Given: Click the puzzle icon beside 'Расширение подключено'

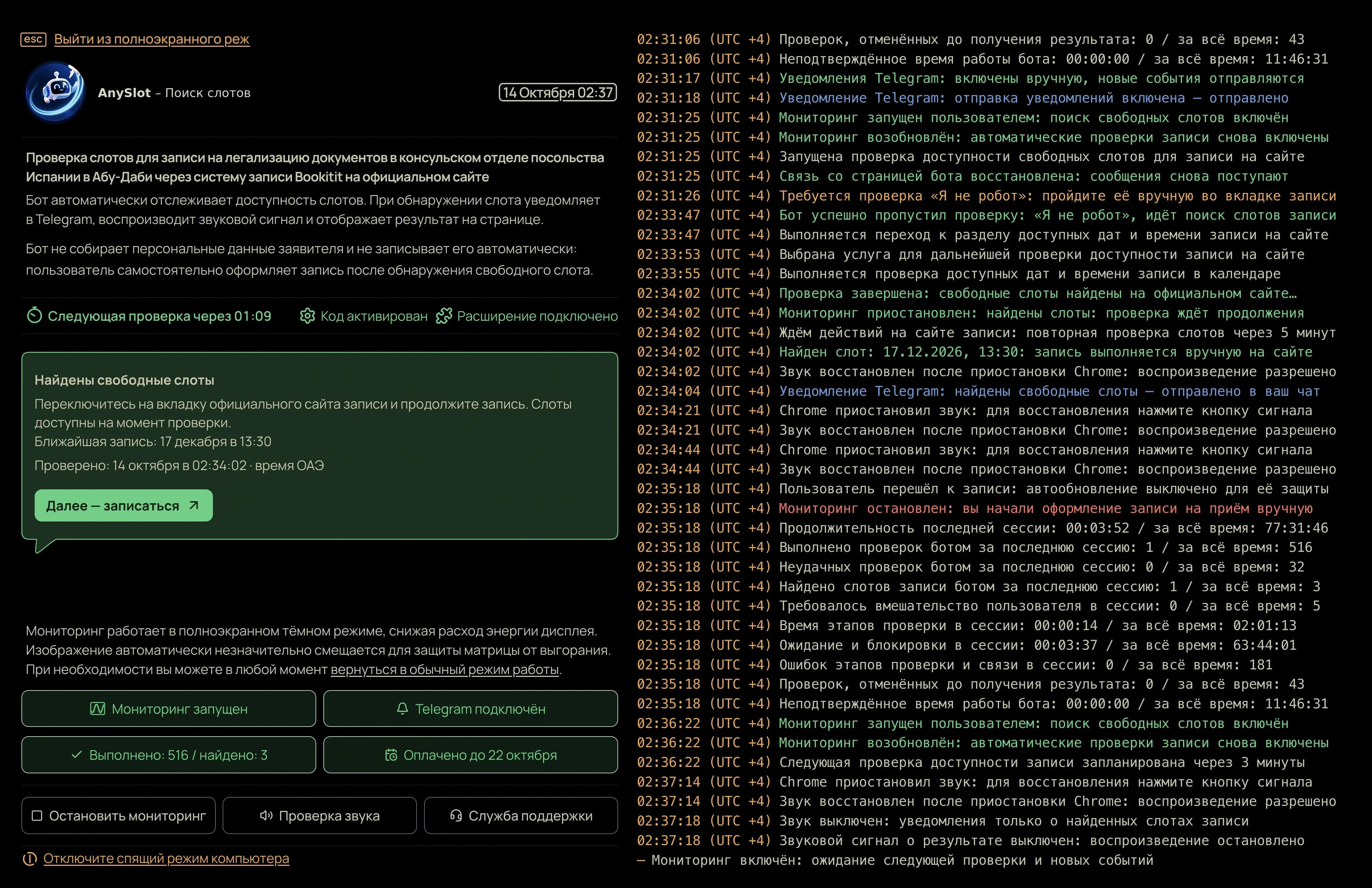Looking at the screenshot, I should [443, 316].
